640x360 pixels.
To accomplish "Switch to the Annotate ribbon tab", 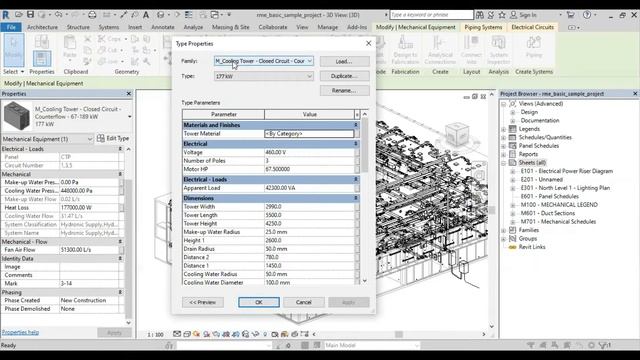I will (162, 27).
